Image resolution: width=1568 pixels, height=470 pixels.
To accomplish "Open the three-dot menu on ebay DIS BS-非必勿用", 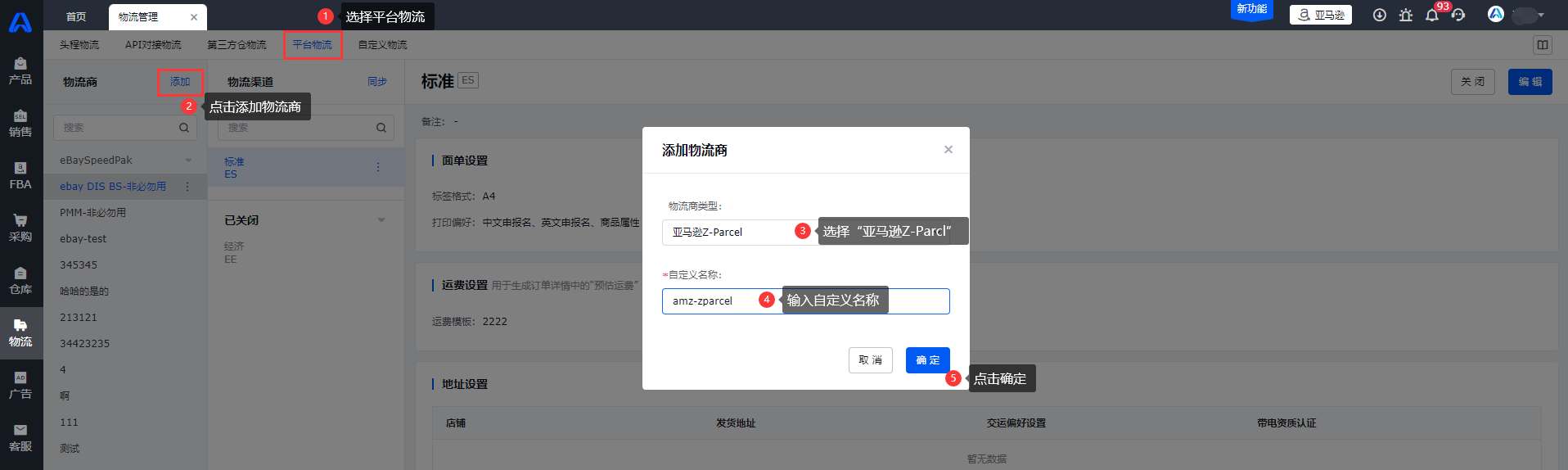I will pos(187,187).
